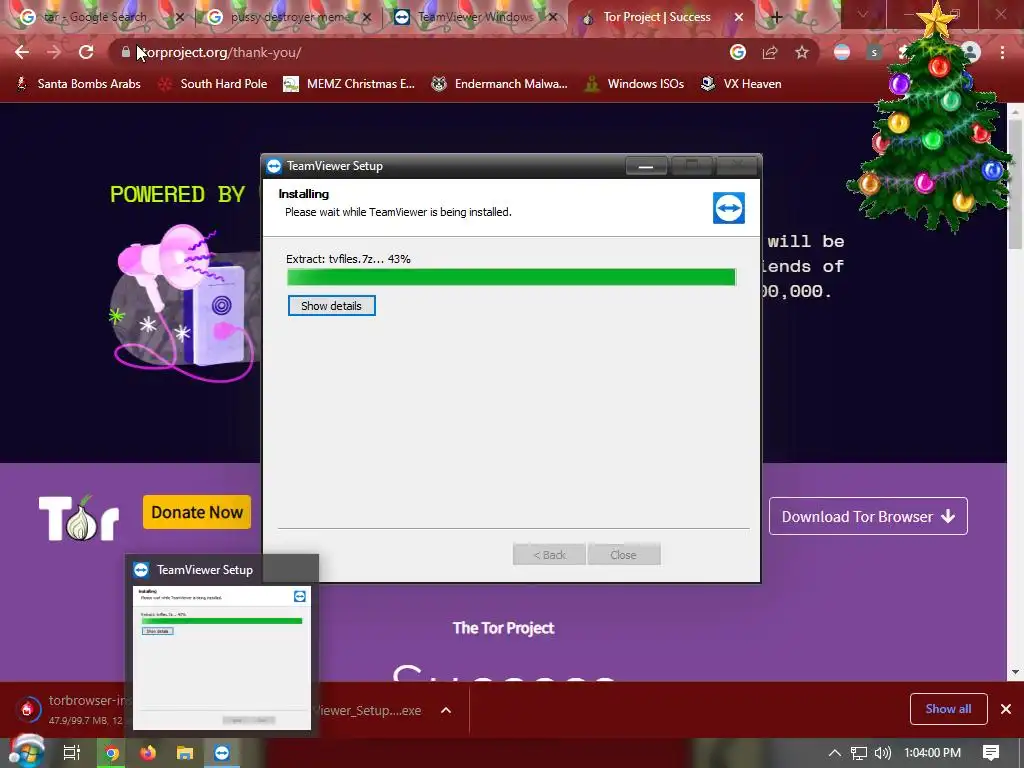
Task: Click Show all downloads
Action: point(948,709)
